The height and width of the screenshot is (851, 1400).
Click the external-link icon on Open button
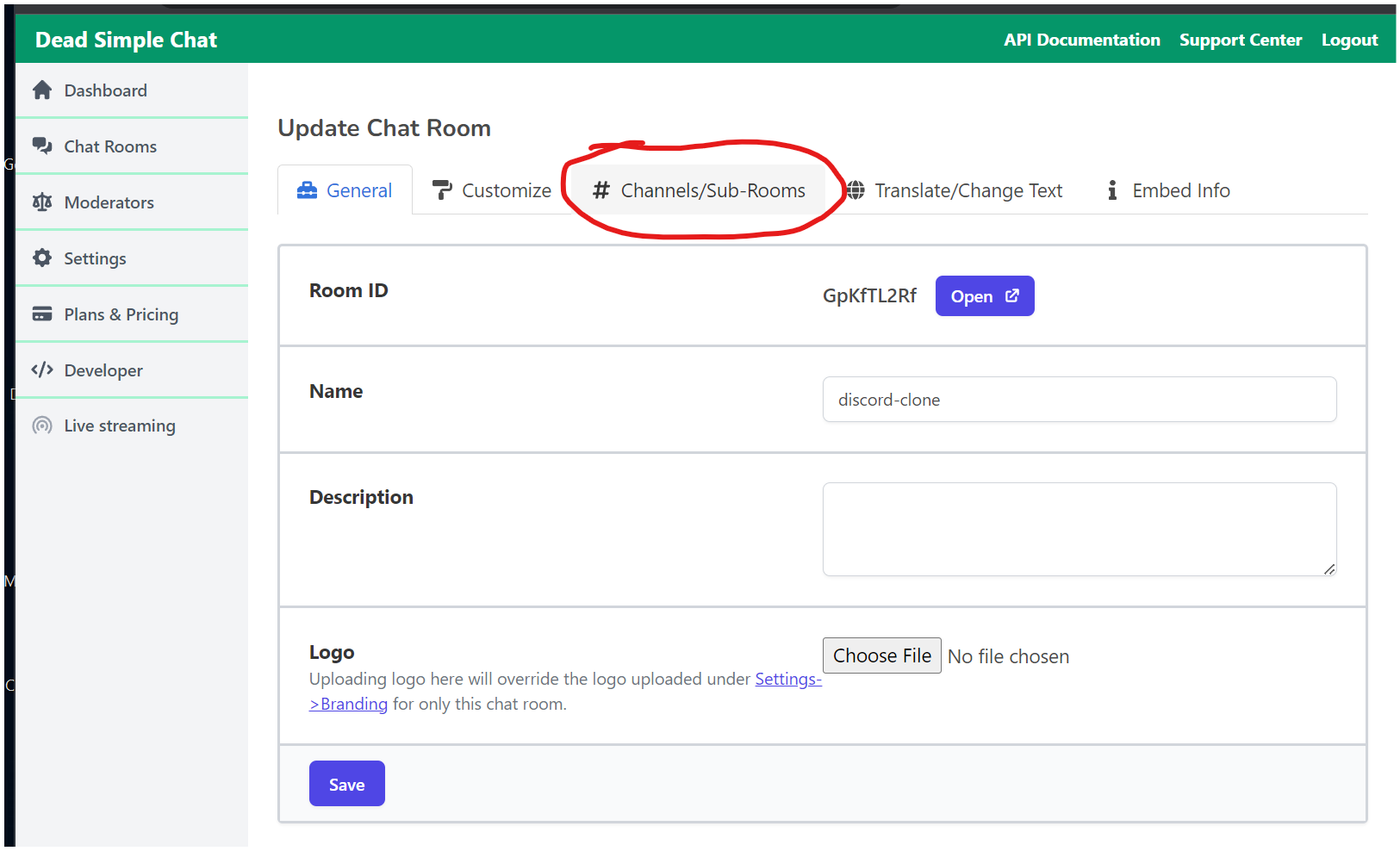pyautogui.click(x=1012, y=295)
